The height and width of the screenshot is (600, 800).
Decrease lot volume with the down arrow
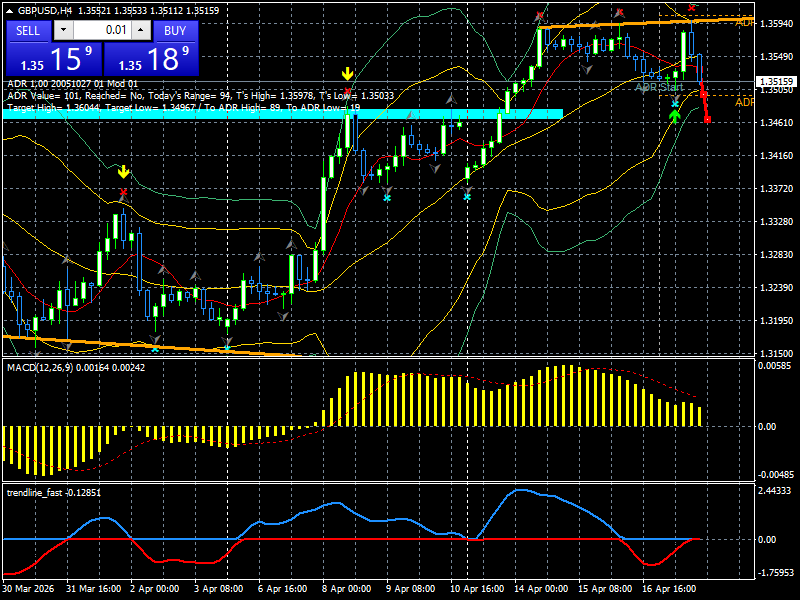point(63,30)
